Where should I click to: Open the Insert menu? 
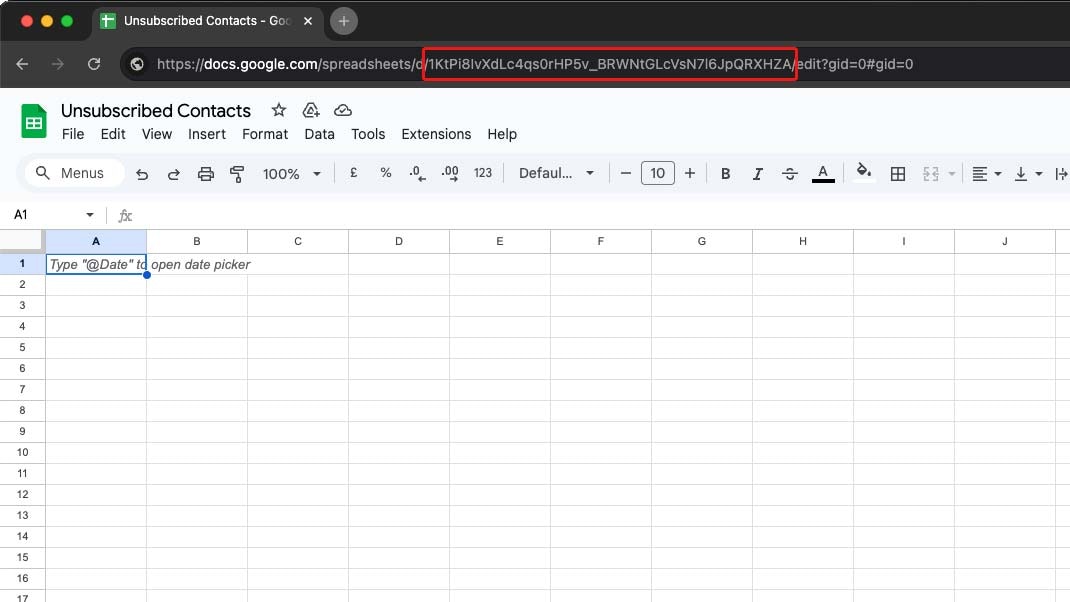click(x=207, y=134)
